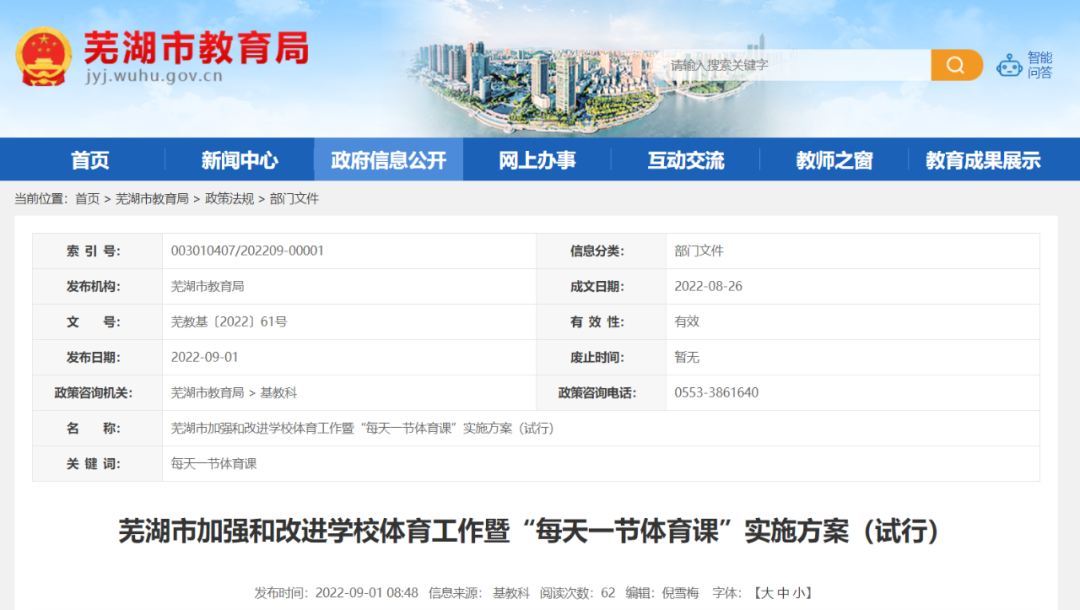This screenshot has height=610, width=1080.
Task: Go to 首页 in the navigation bar
Action: tap(90, 160)
